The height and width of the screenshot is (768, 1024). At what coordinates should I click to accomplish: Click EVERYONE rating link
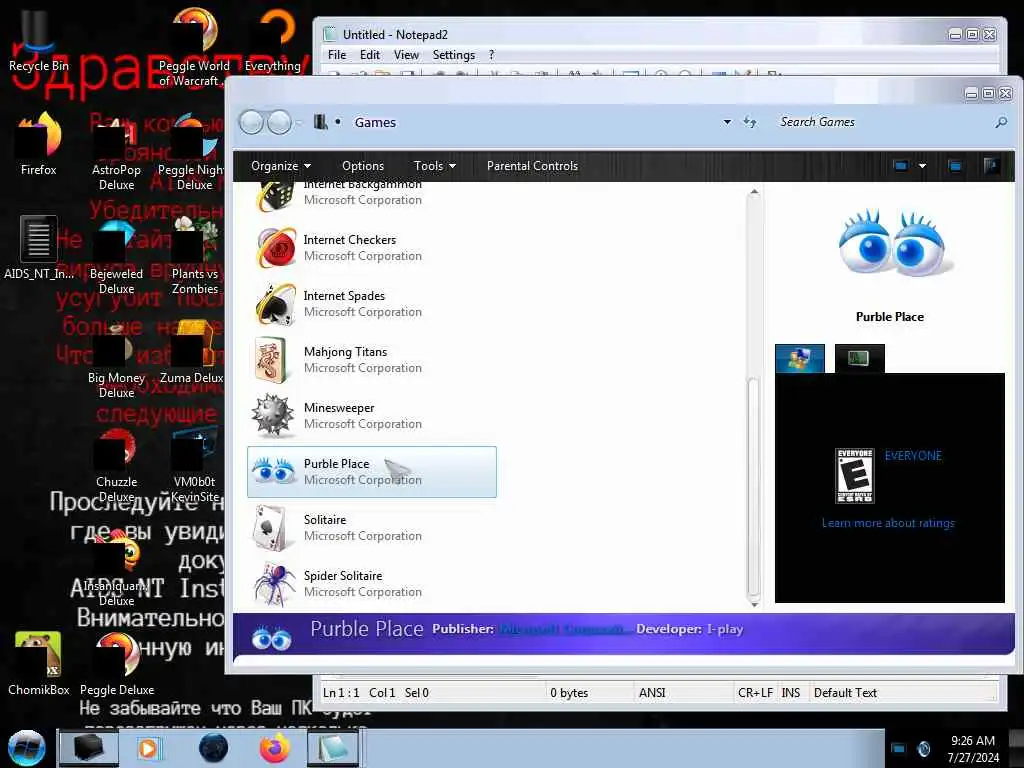[x=913, y=456]
